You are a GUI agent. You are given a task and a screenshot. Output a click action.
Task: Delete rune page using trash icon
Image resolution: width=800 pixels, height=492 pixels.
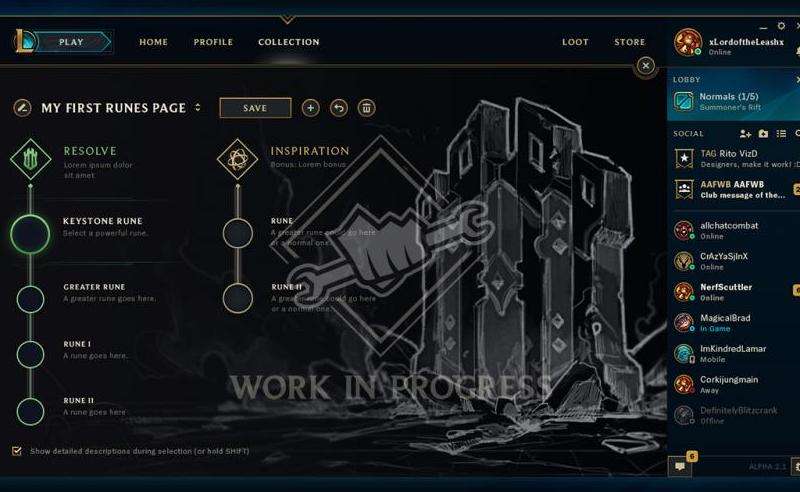(366, 108)
